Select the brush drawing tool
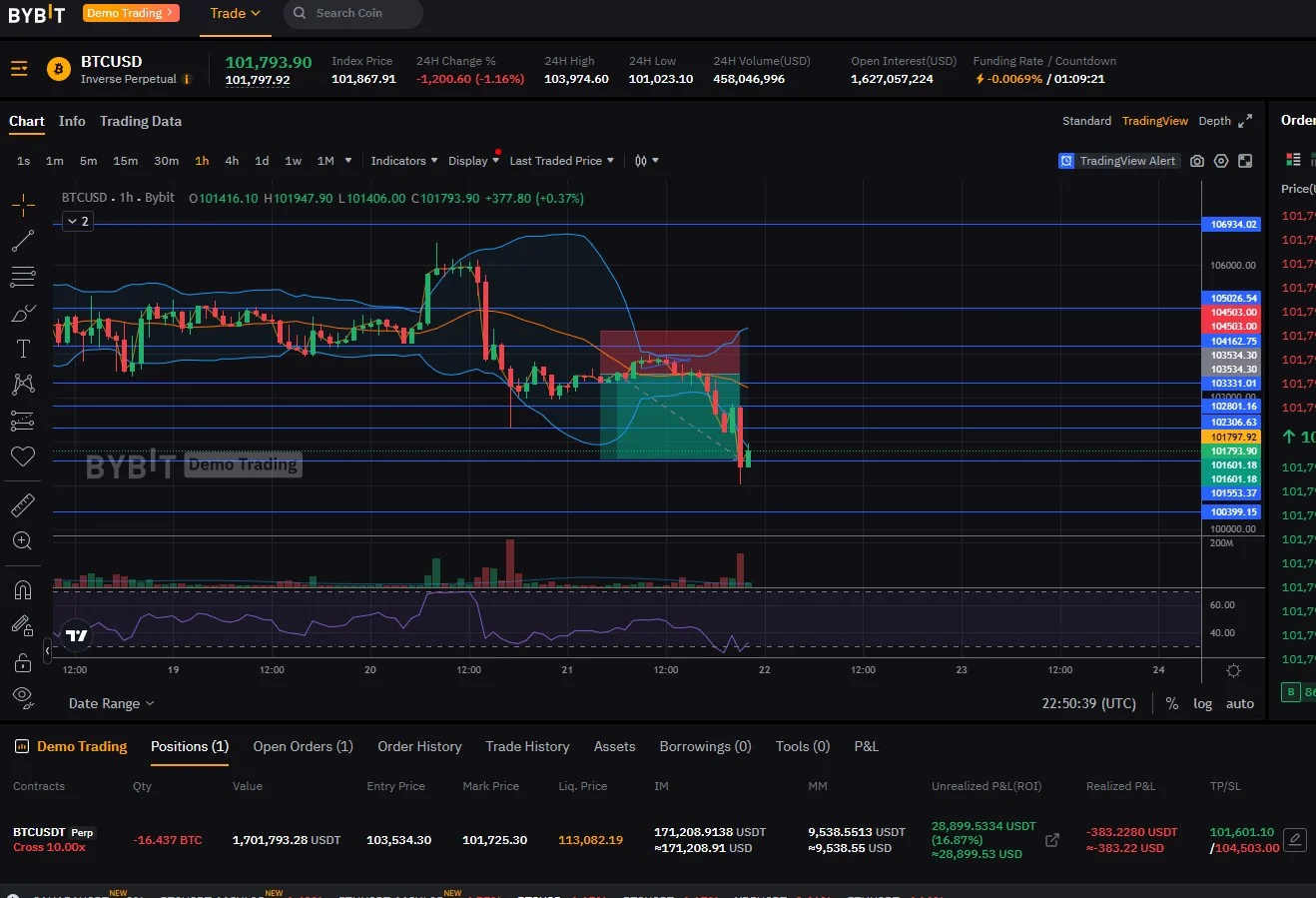This screenshot has width=1316, height=898. 23,313
